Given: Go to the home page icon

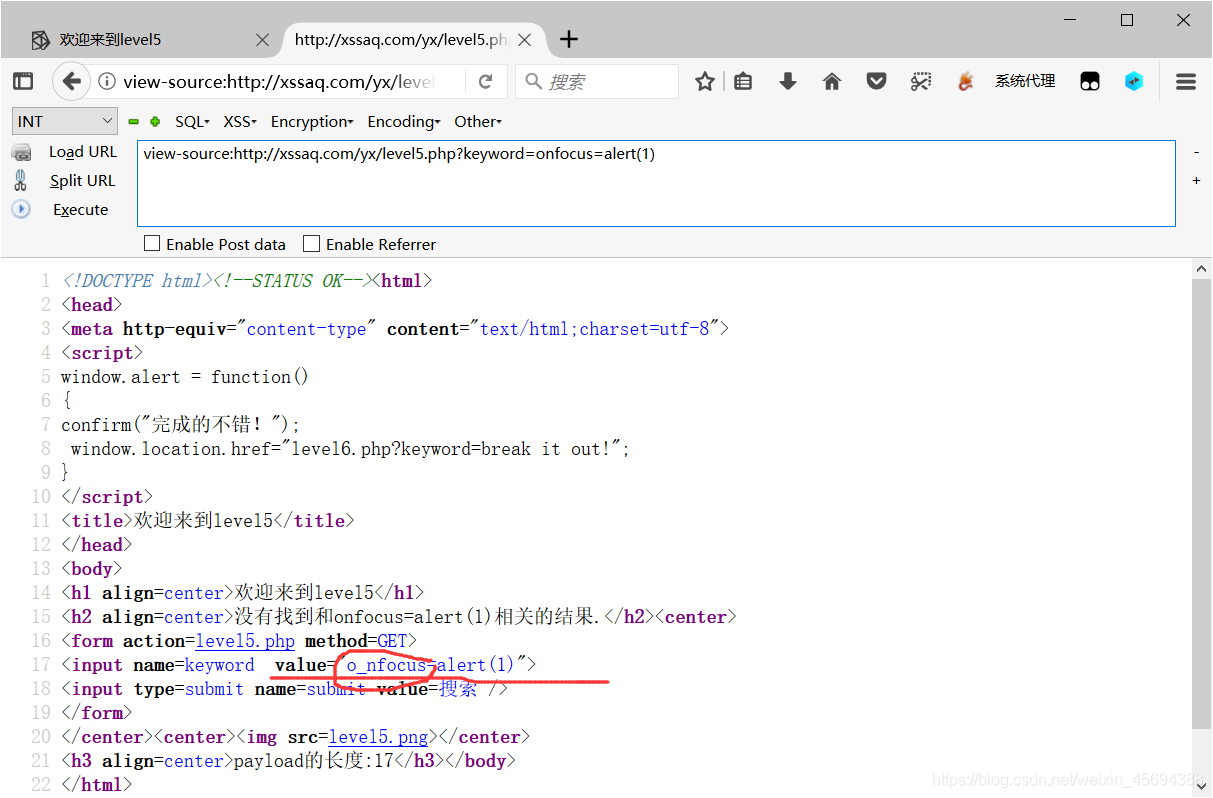Looking at the screenshot, I should click(x=832, y=82).
